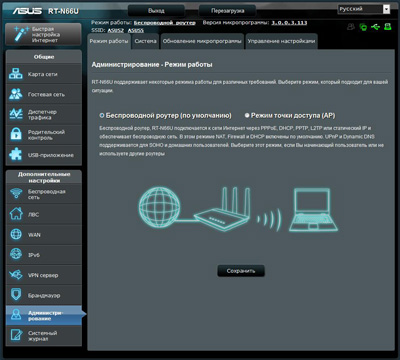The image size is (400, 360).
Task: Click the ASUS logo
Action: pyautogui.click(x=27, y=11)
